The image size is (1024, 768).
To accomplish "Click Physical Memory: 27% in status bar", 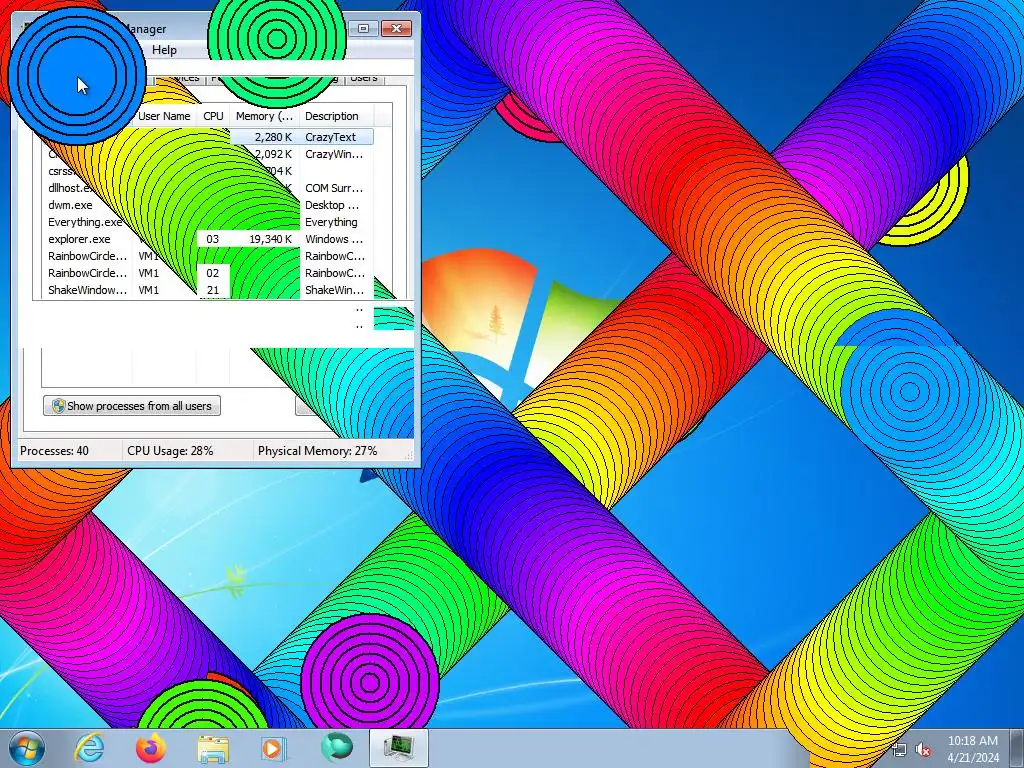I will (x=317, y=451).
